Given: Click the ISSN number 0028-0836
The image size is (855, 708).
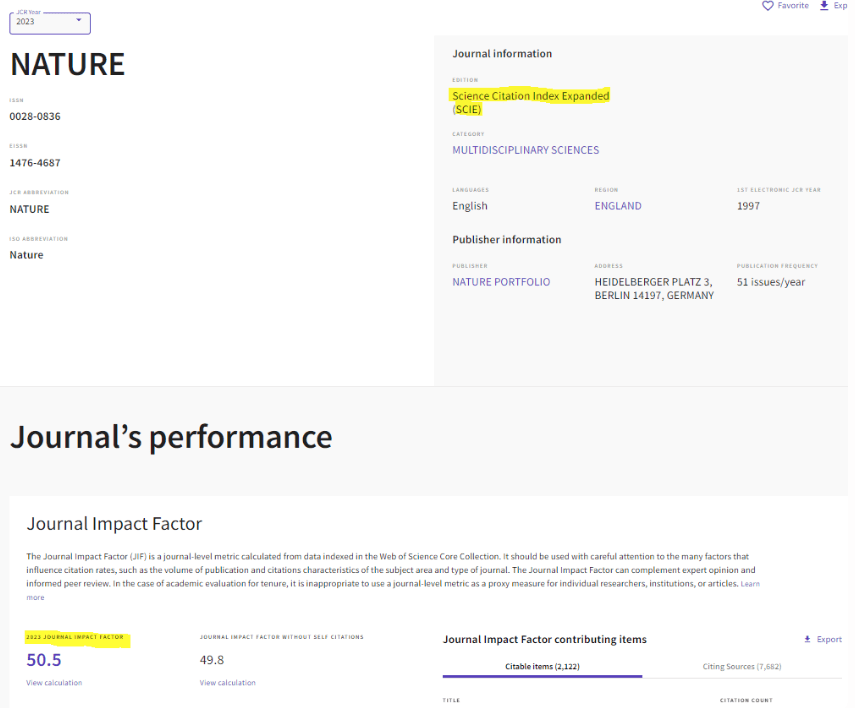Looking at the screenshot, I should point(35,116).
